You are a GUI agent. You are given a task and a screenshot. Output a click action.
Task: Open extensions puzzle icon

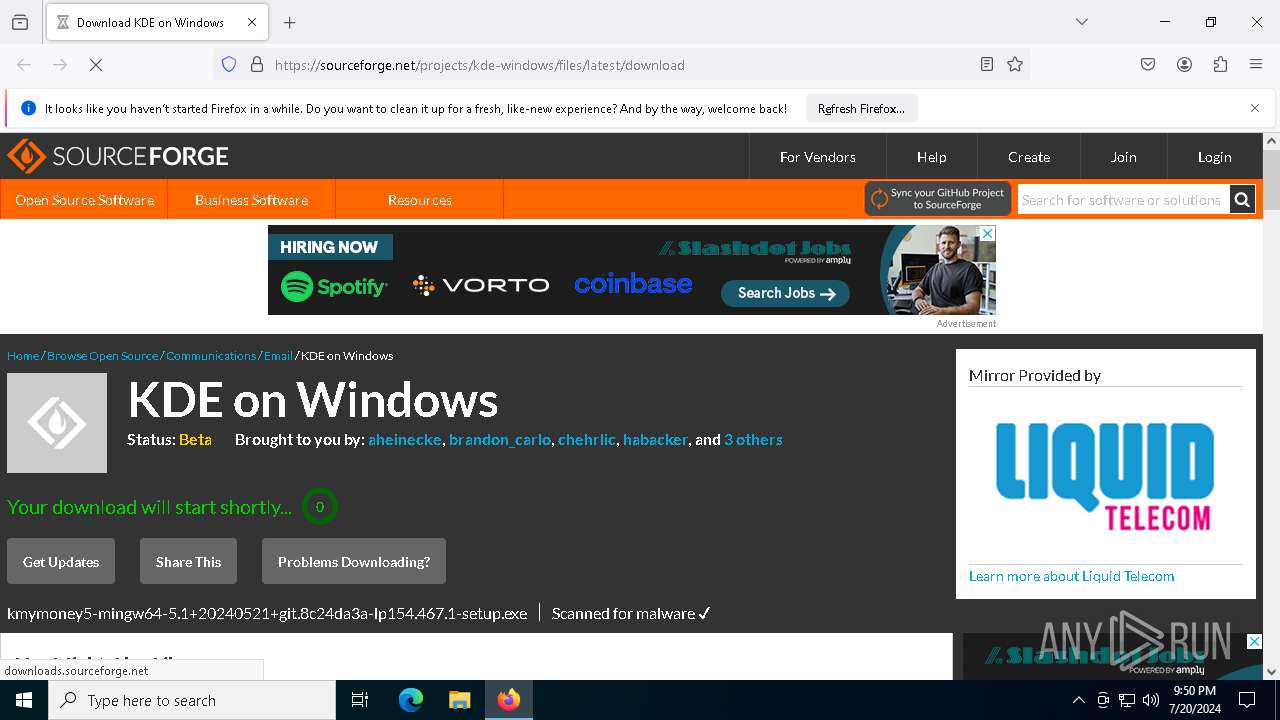[x=1220, y=65]
